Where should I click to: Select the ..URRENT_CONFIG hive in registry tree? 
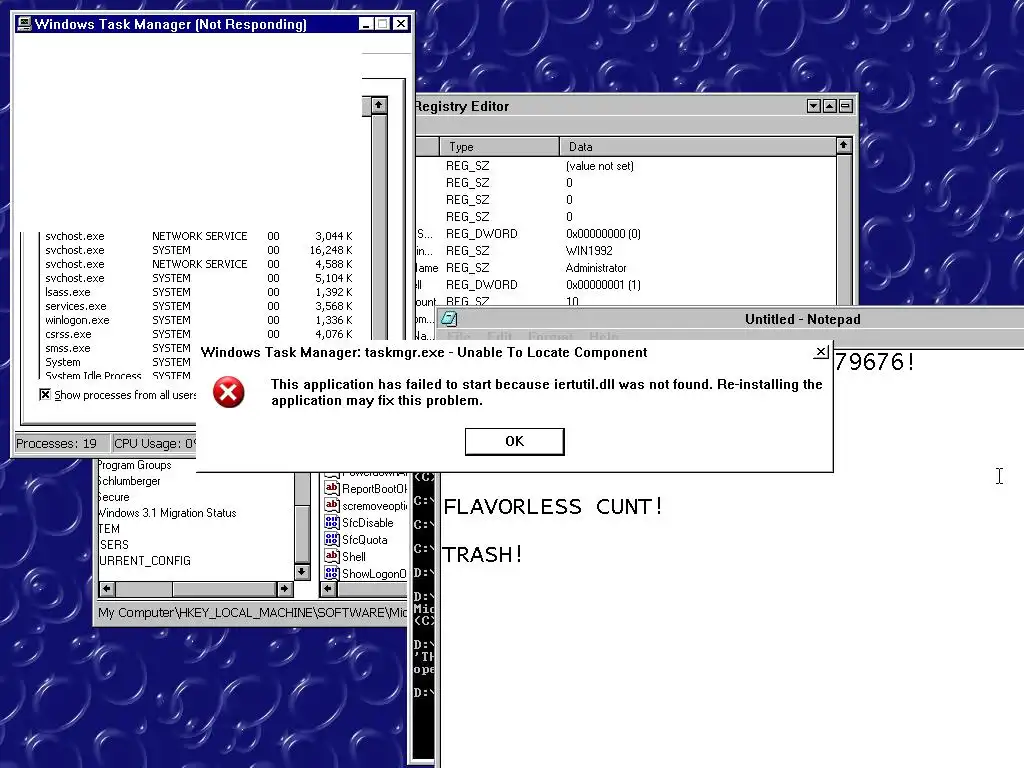[144, 560]
